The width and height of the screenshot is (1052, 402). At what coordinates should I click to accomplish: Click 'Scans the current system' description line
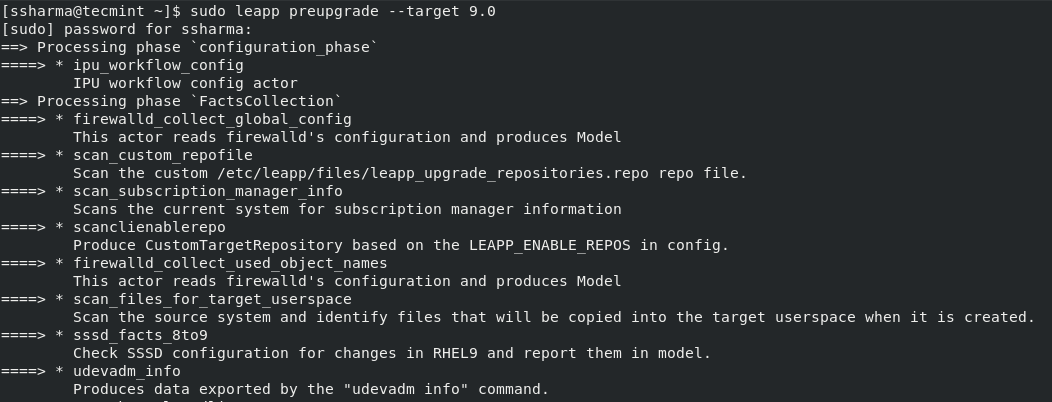[x=347, y=209]
